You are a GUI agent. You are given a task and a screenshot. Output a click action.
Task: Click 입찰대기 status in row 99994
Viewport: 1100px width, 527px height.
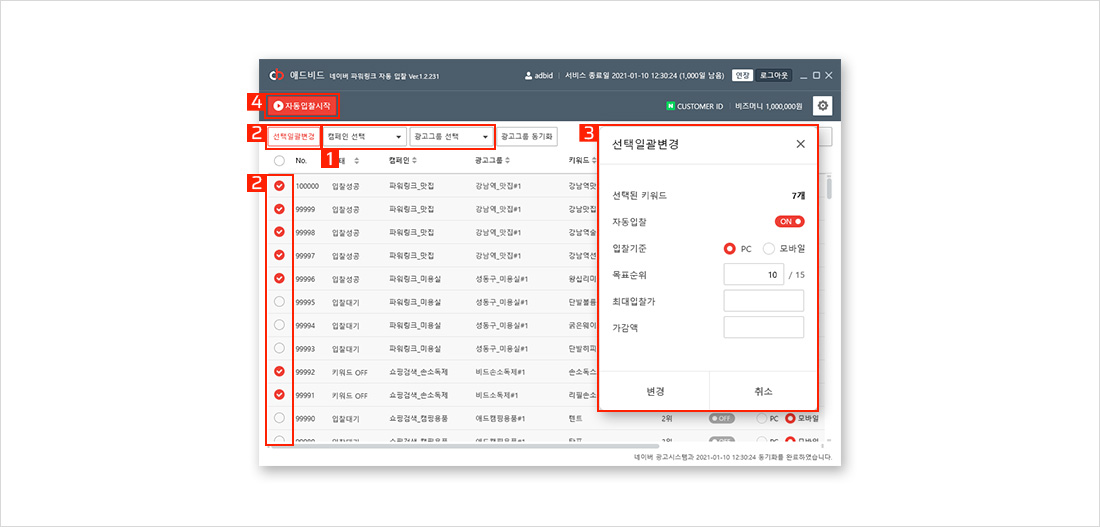pyautogui.click(x=346, y=325)
